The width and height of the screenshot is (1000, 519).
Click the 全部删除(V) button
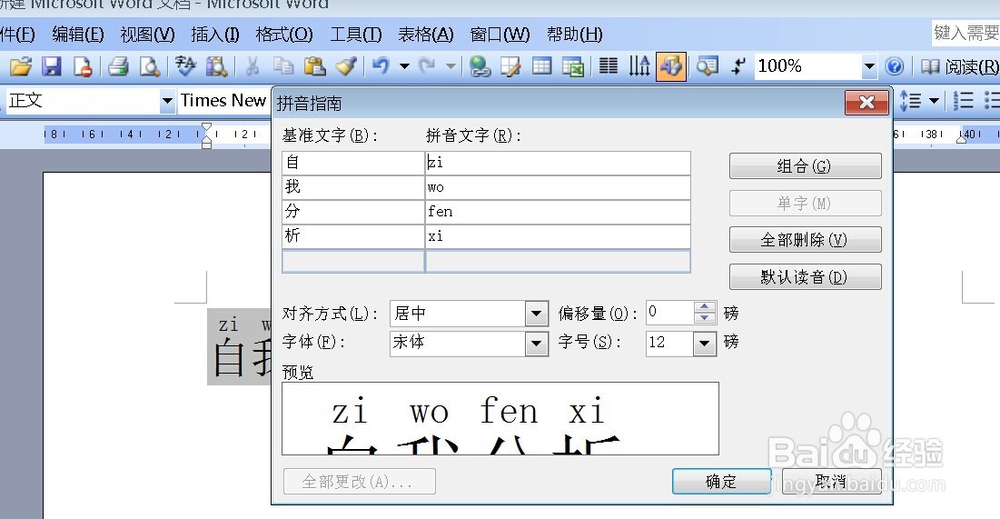tap(805, 240)
